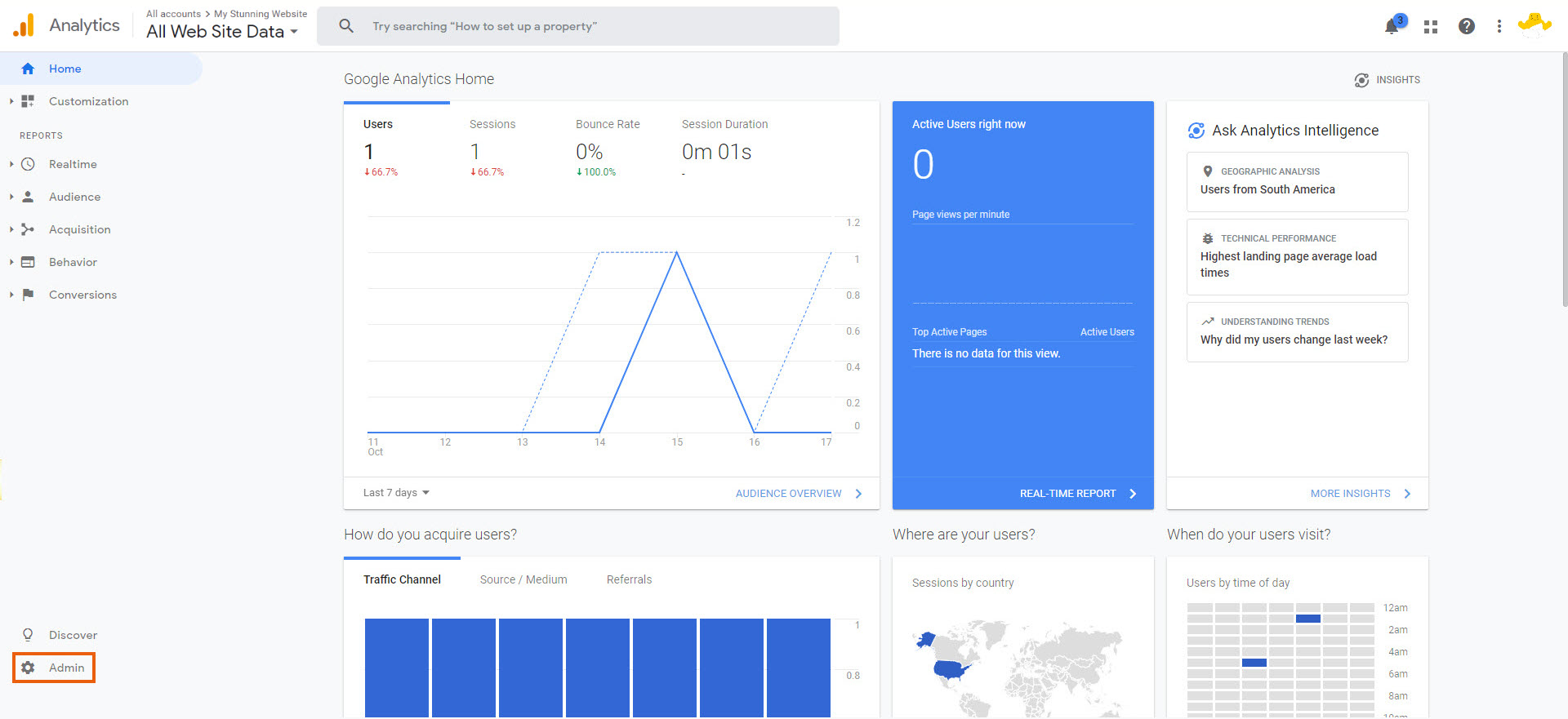This screenshot has width=1568, height=719.
Task: Click the Acquisition branching icon
Action: 28,229
